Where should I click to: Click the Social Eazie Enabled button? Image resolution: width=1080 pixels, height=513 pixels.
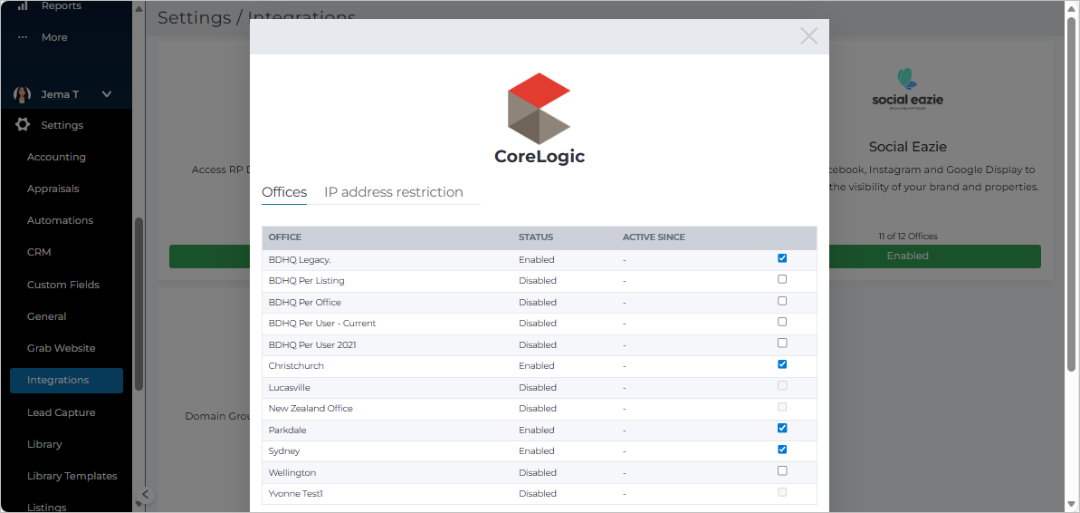click(x=907, y=256)
